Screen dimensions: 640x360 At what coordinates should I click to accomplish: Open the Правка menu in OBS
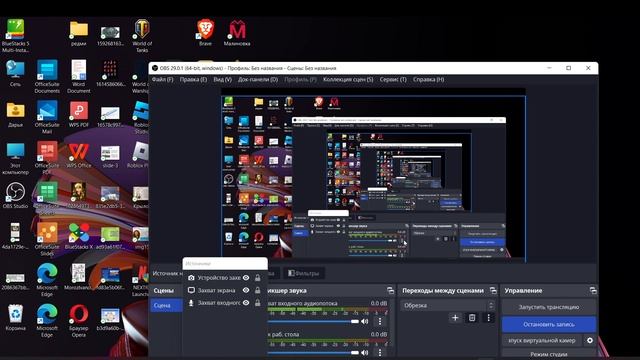(193, 80)
